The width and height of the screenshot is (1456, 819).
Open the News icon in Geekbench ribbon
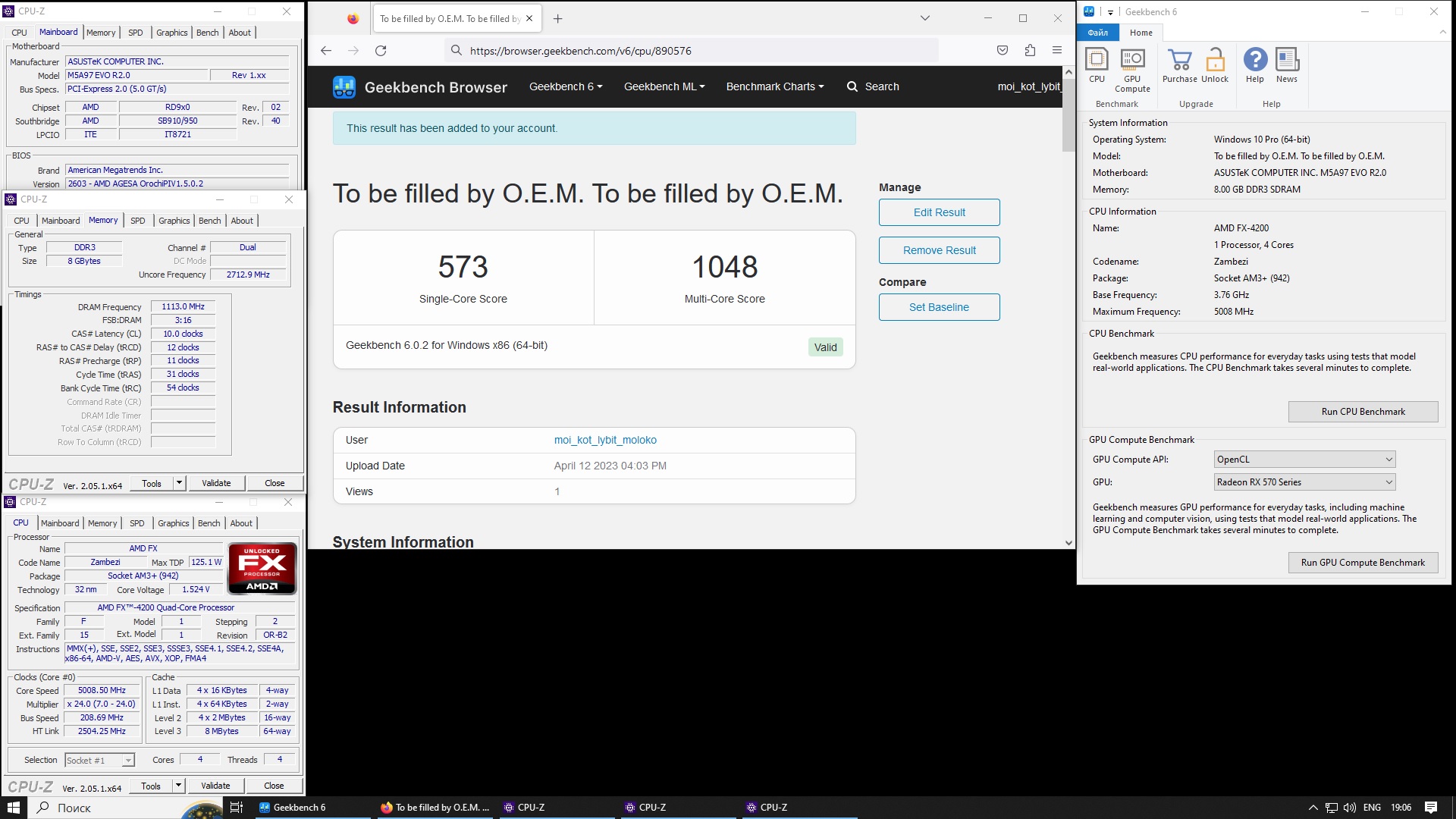1287,65
